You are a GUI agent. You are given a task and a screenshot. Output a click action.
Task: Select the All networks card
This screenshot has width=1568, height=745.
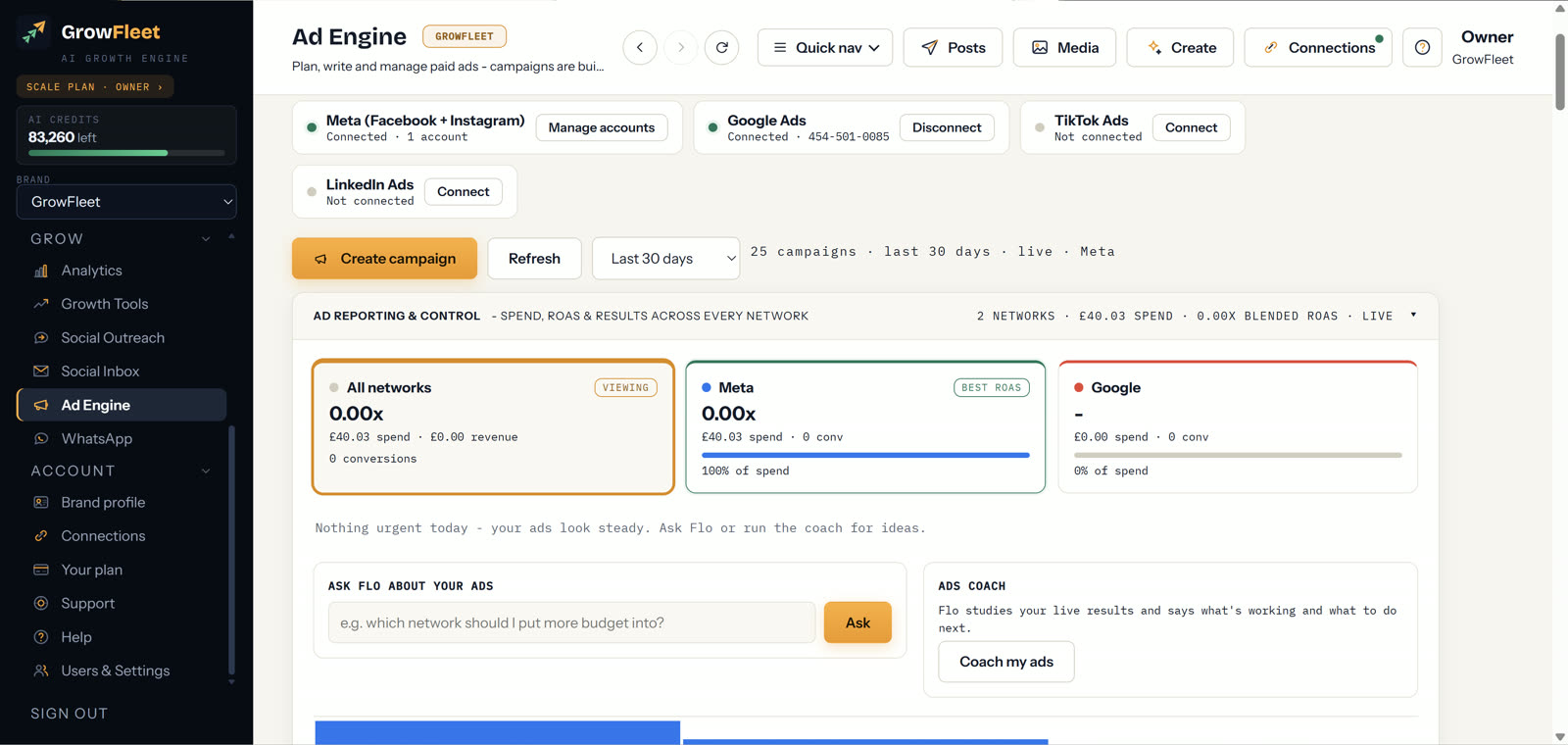(493, 426)
